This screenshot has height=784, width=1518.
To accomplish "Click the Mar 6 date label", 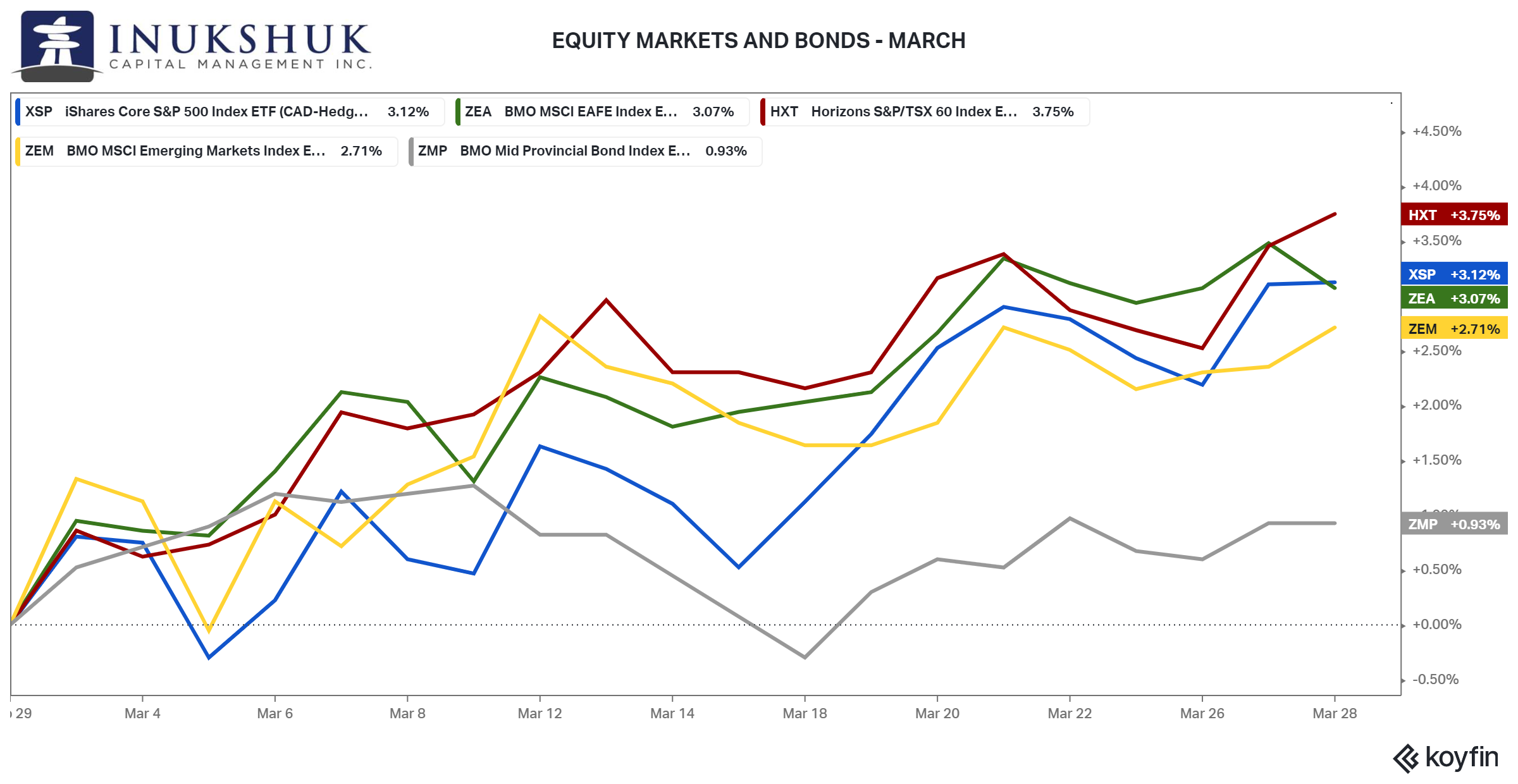I will click(x=275, y=713).
